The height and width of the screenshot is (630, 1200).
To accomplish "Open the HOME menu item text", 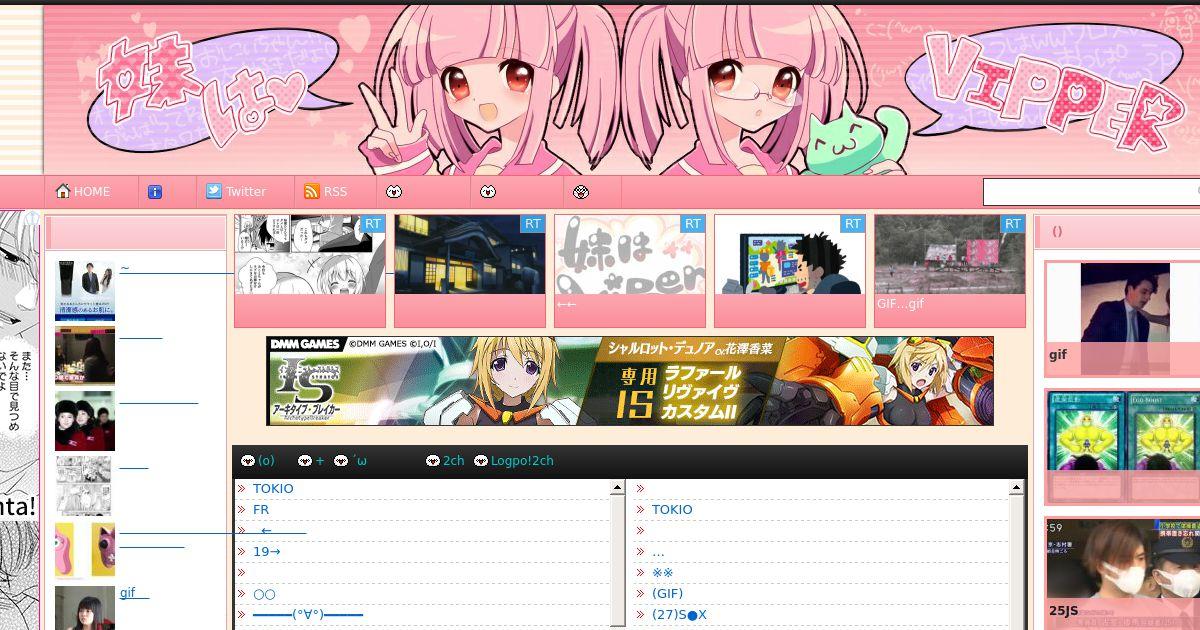I will point(92,192).
